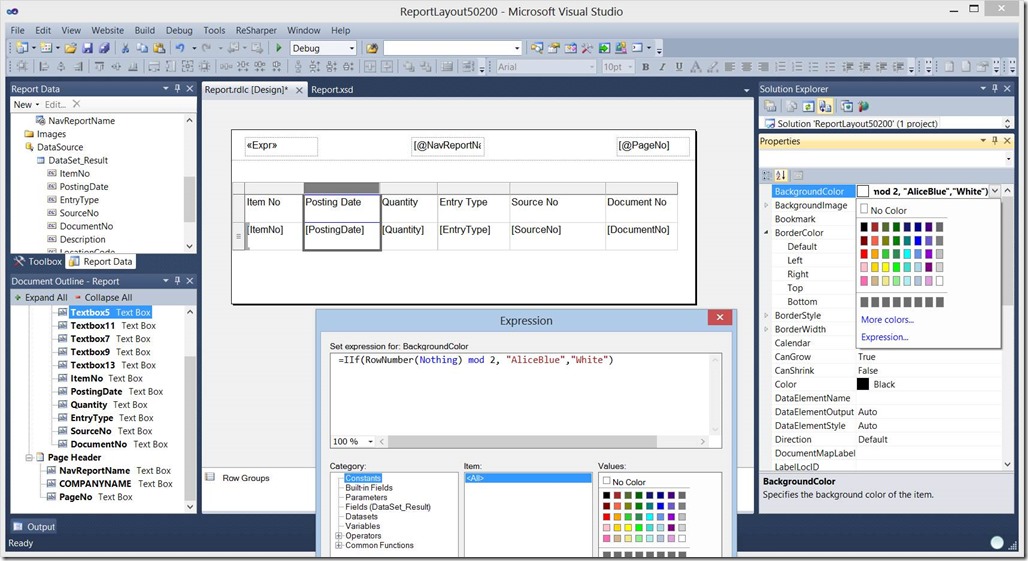Switch to the Report.xsd tab

tap(332, 90)
